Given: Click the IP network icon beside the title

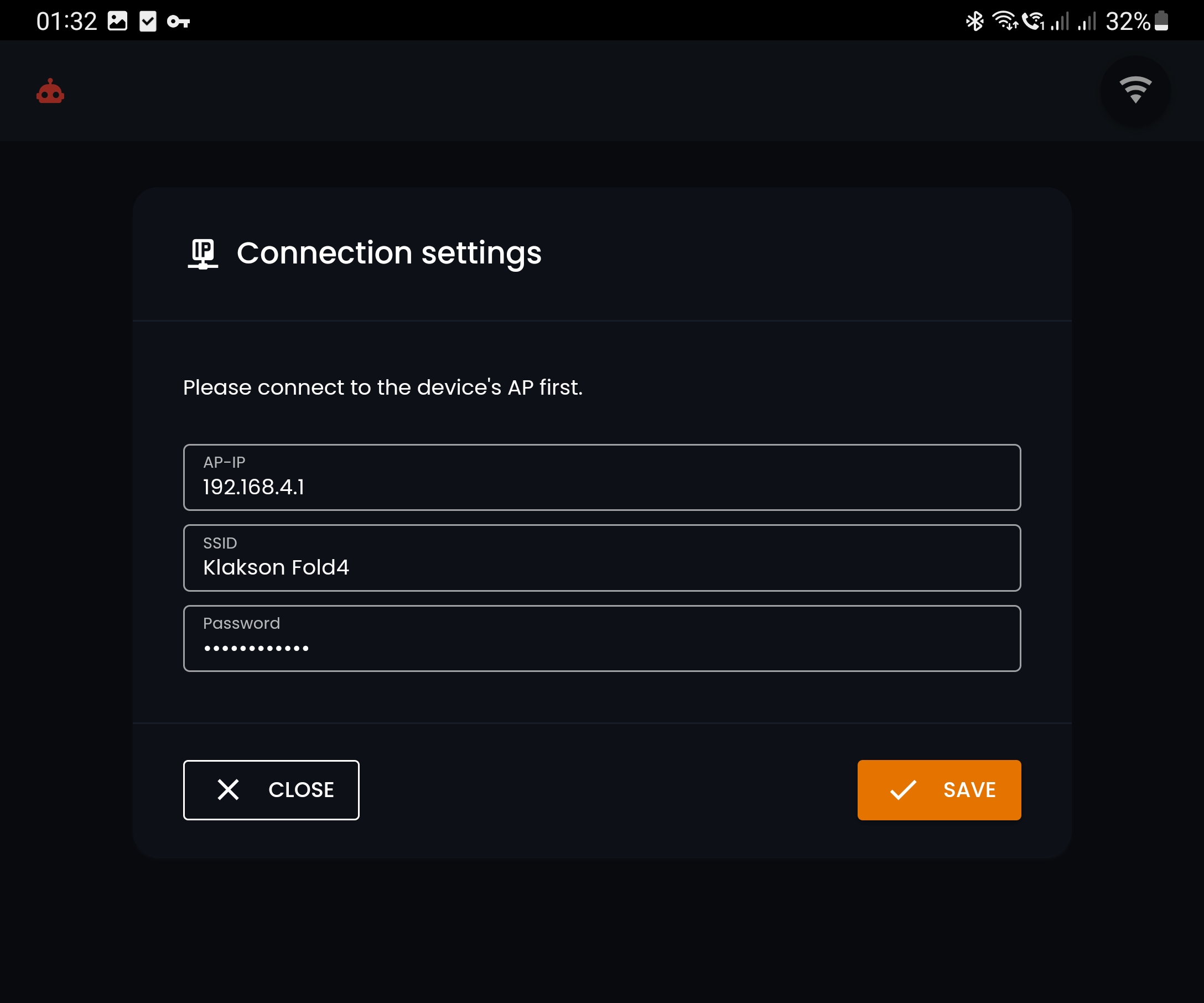Looking at the screenshot, I should coord(203,254).
